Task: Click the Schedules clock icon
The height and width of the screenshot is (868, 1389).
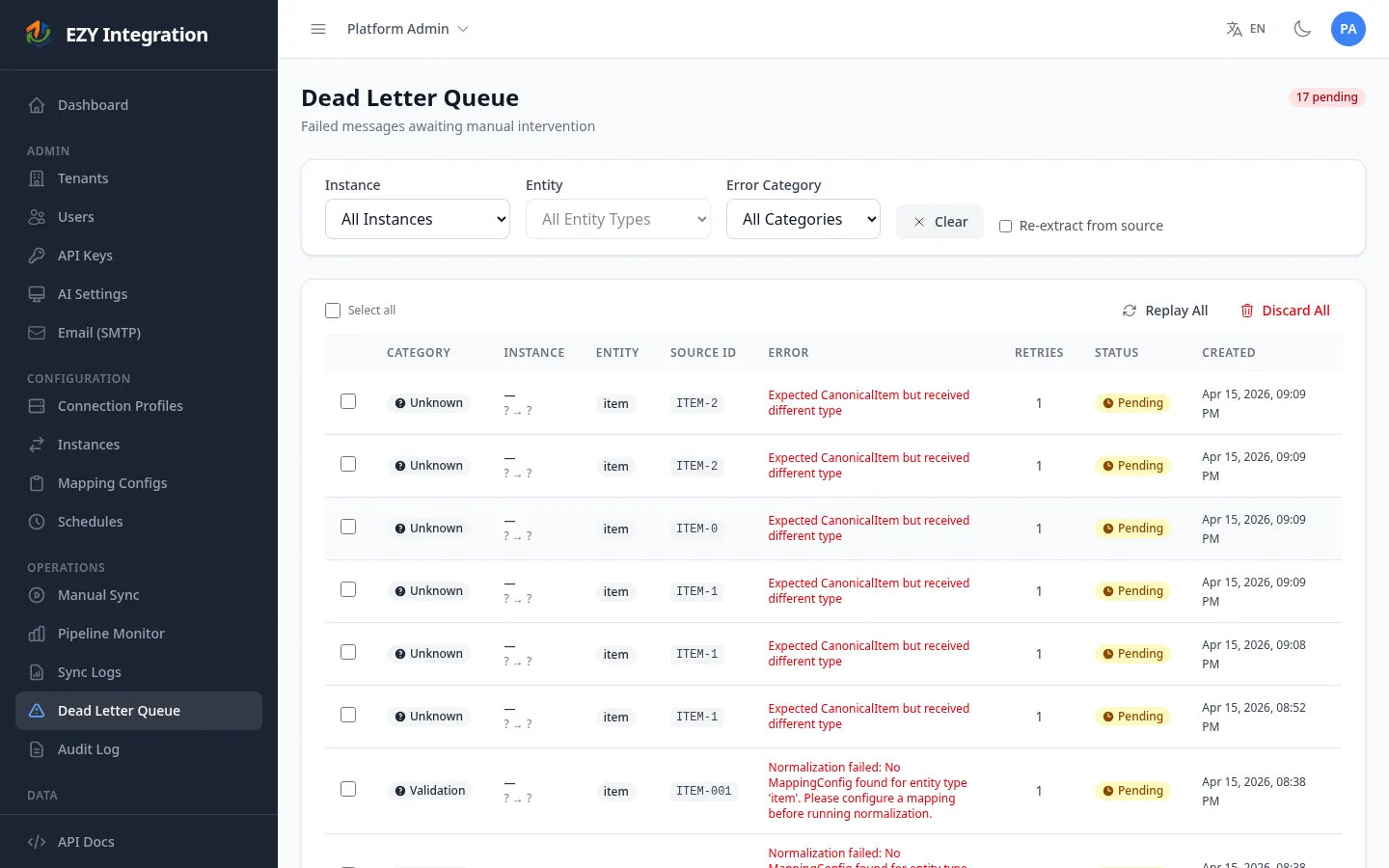Action: coord(37,522)
